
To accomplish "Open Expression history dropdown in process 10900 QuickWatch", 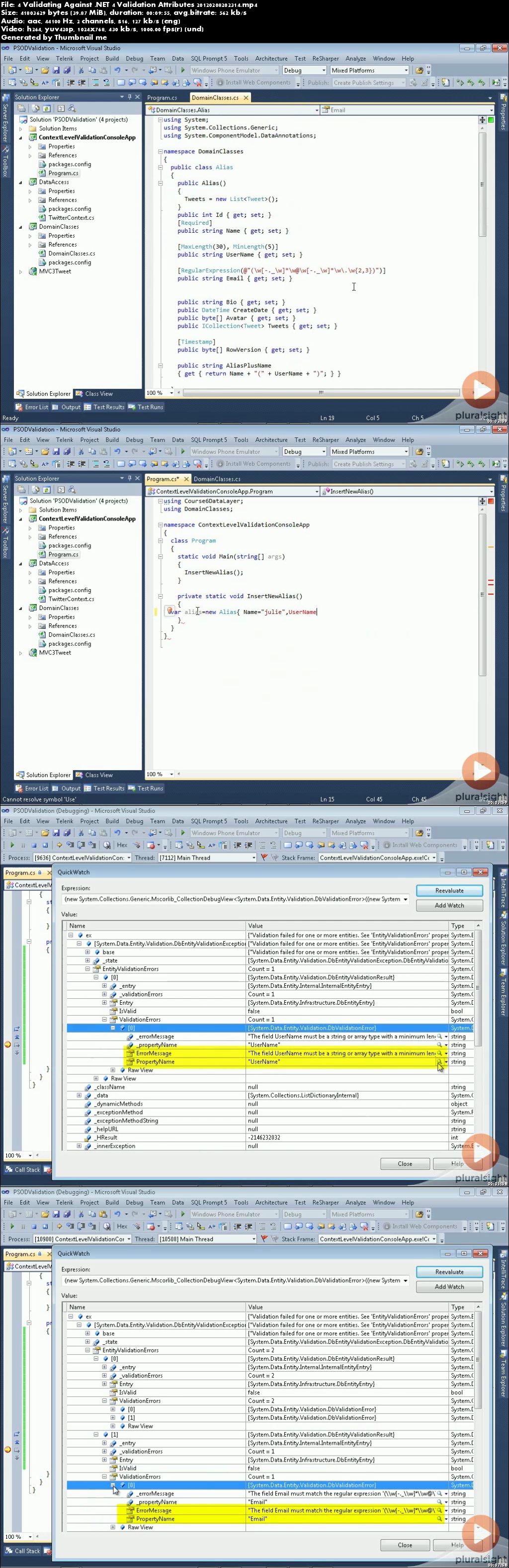I will [406, 1280].
